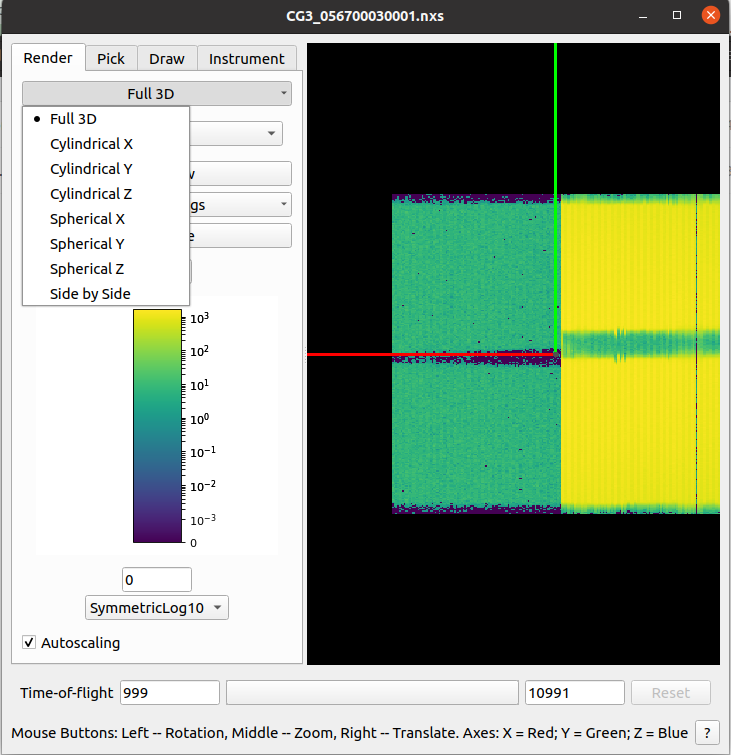Choose Cylindrical Y projection
The width and height of the screenshot is (731, 755).
(106, 169)
